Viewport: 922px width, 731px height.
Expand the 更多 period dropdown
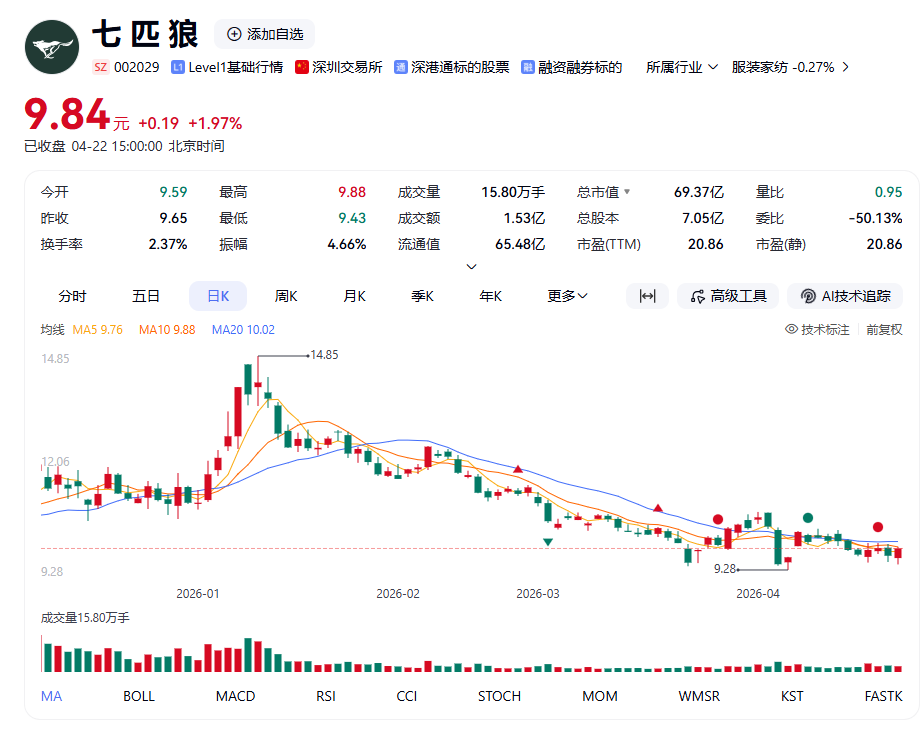tap(567, 296)
